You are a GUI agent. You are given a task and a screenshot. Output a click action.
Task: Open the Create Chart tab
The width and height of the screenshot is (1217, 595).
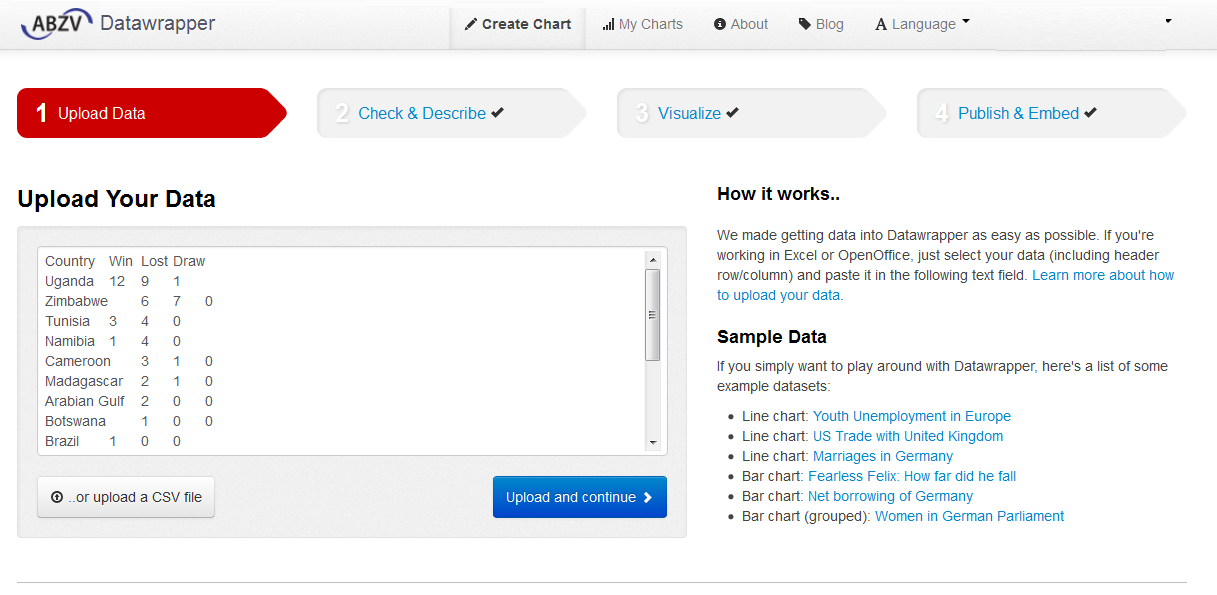518,24
